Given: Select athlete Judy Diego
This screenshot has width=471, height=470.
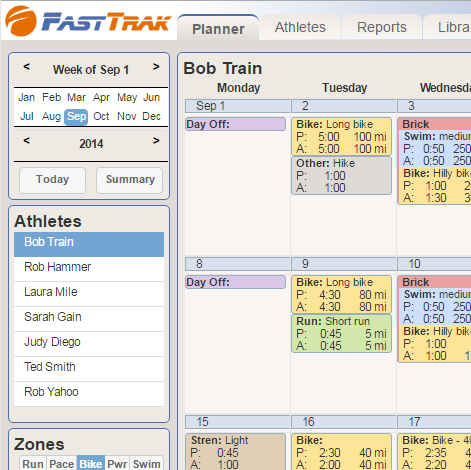Looking at the screenshot, I should [89, 344].
